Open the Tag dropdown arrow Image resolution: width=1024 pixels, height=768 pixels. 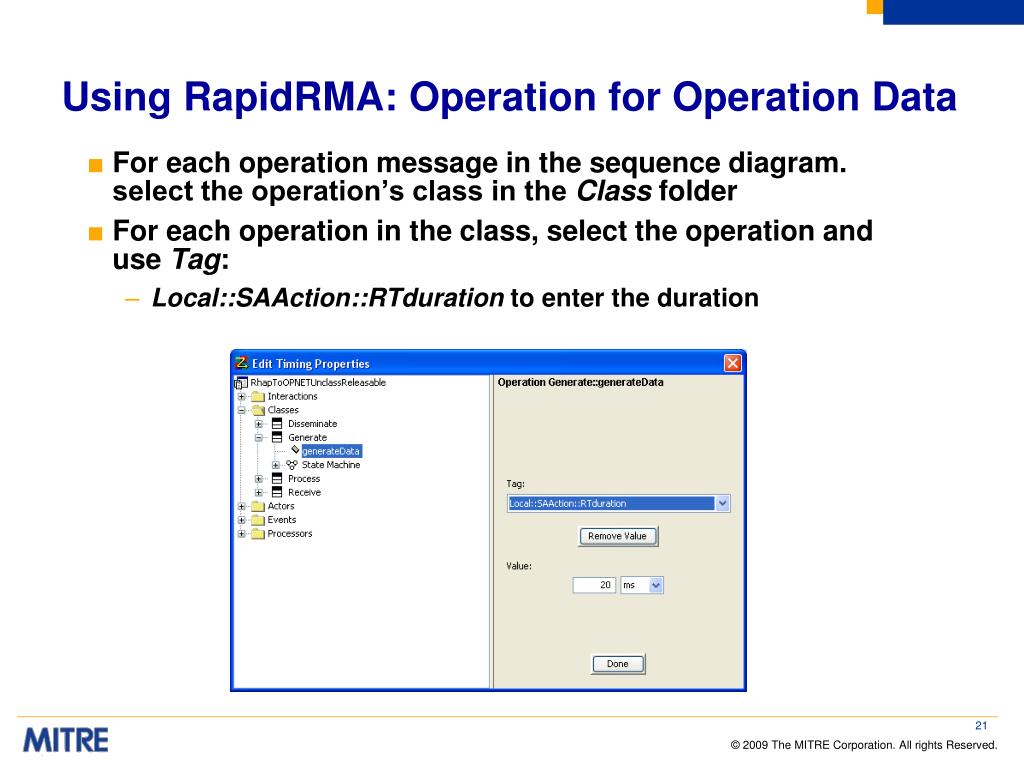point(722,504)
